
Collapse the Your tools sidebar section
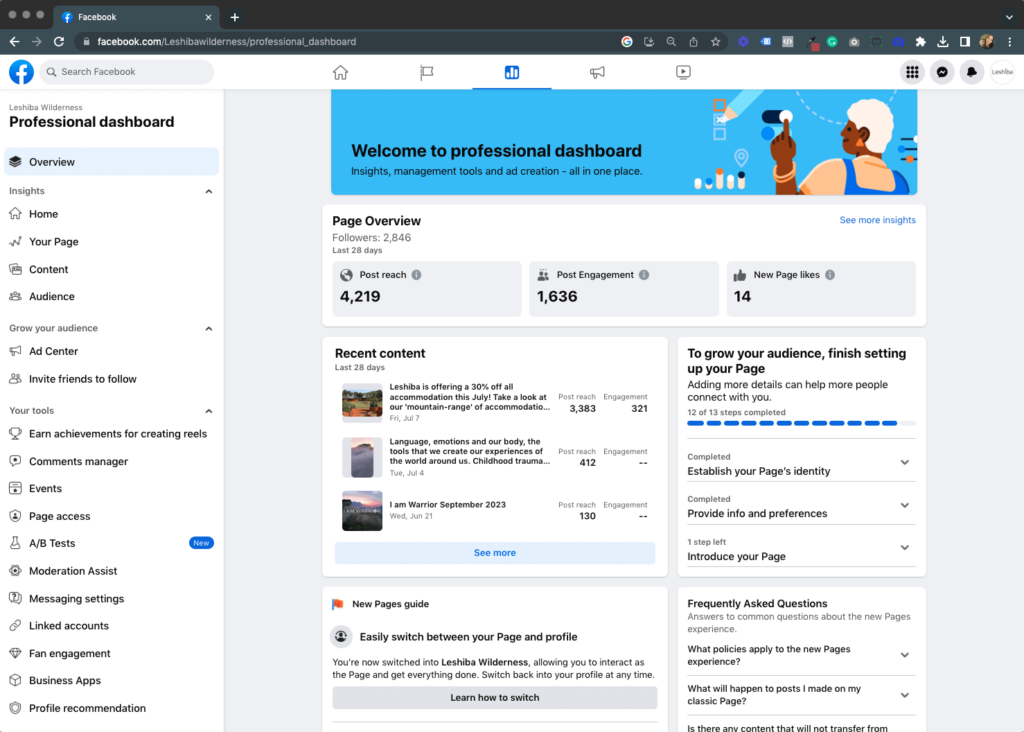209,411
